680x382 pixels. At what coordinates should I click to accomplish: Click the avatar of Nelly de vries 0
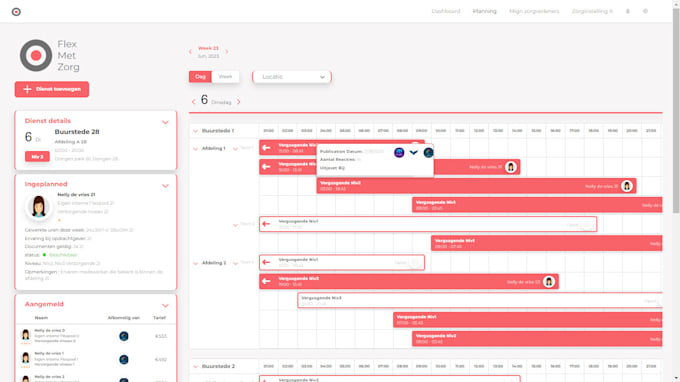coord(26,335)
